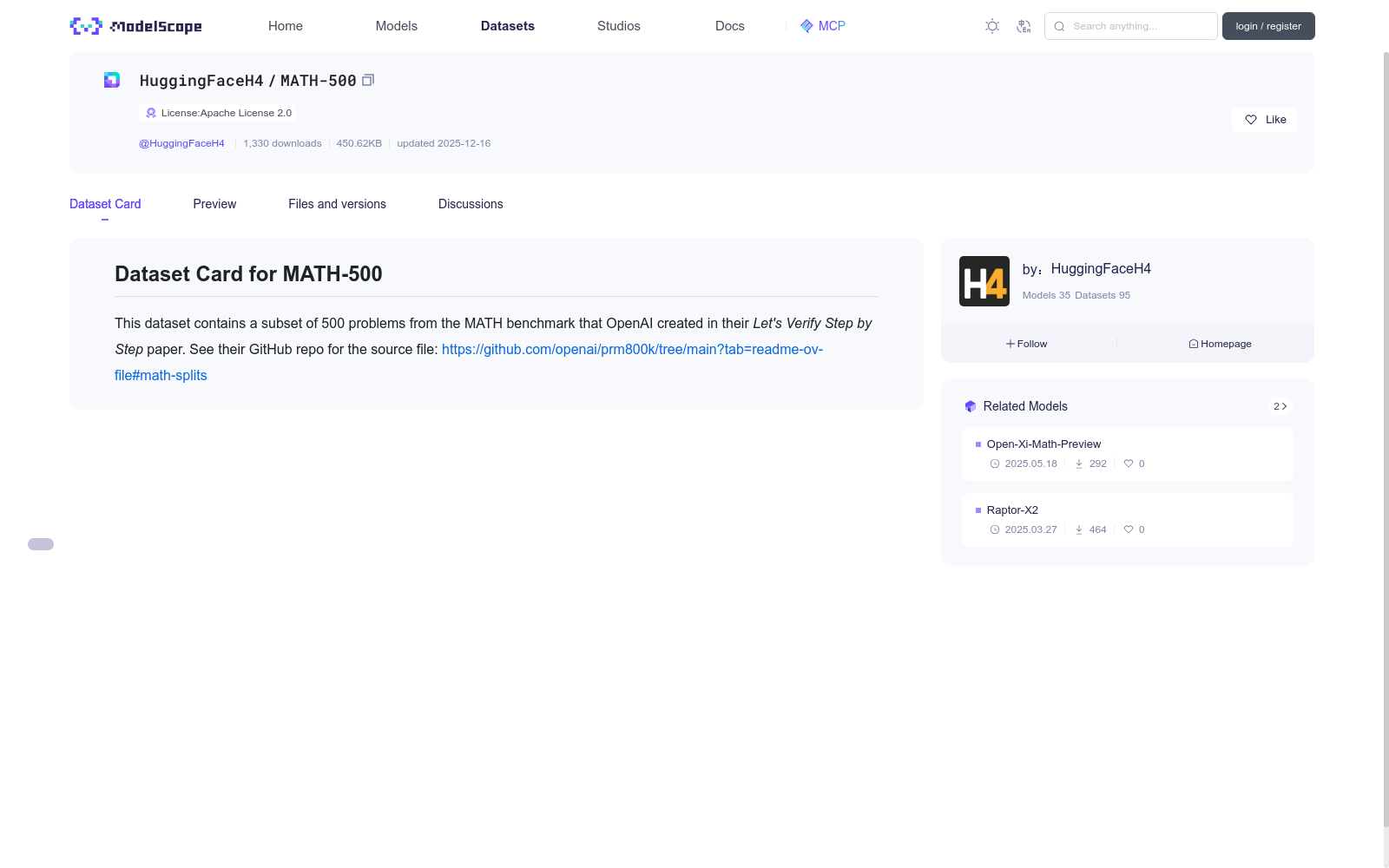Open the @HuggingFaceH4 profile link
The height and width of the screenshot is (868, 1389).
tap(181, 143)
